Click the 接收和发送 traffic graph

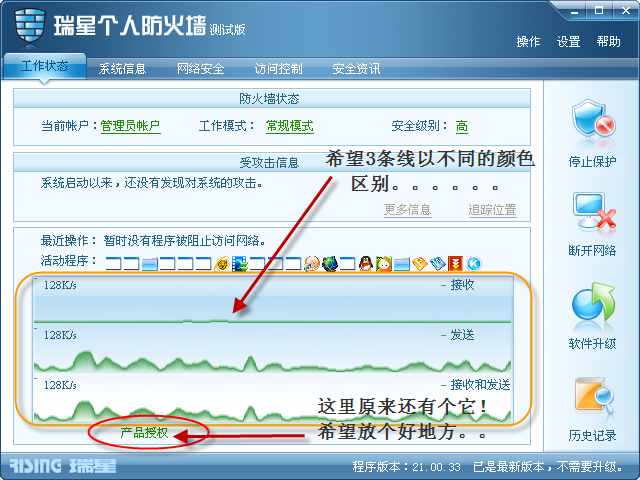(273, 399)
